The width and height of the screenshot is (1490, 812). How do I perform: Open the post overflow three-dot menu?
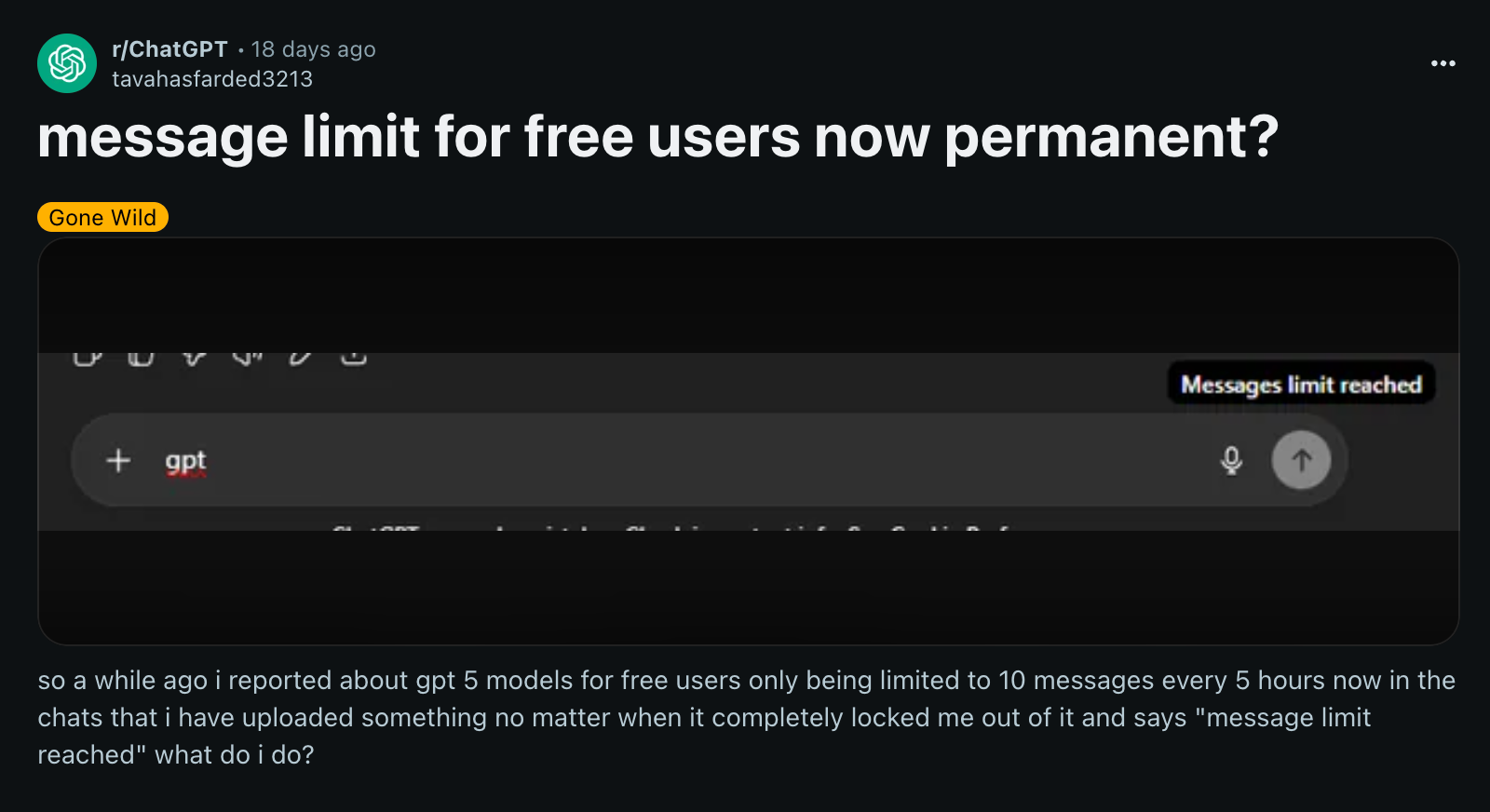[1443, 62]
